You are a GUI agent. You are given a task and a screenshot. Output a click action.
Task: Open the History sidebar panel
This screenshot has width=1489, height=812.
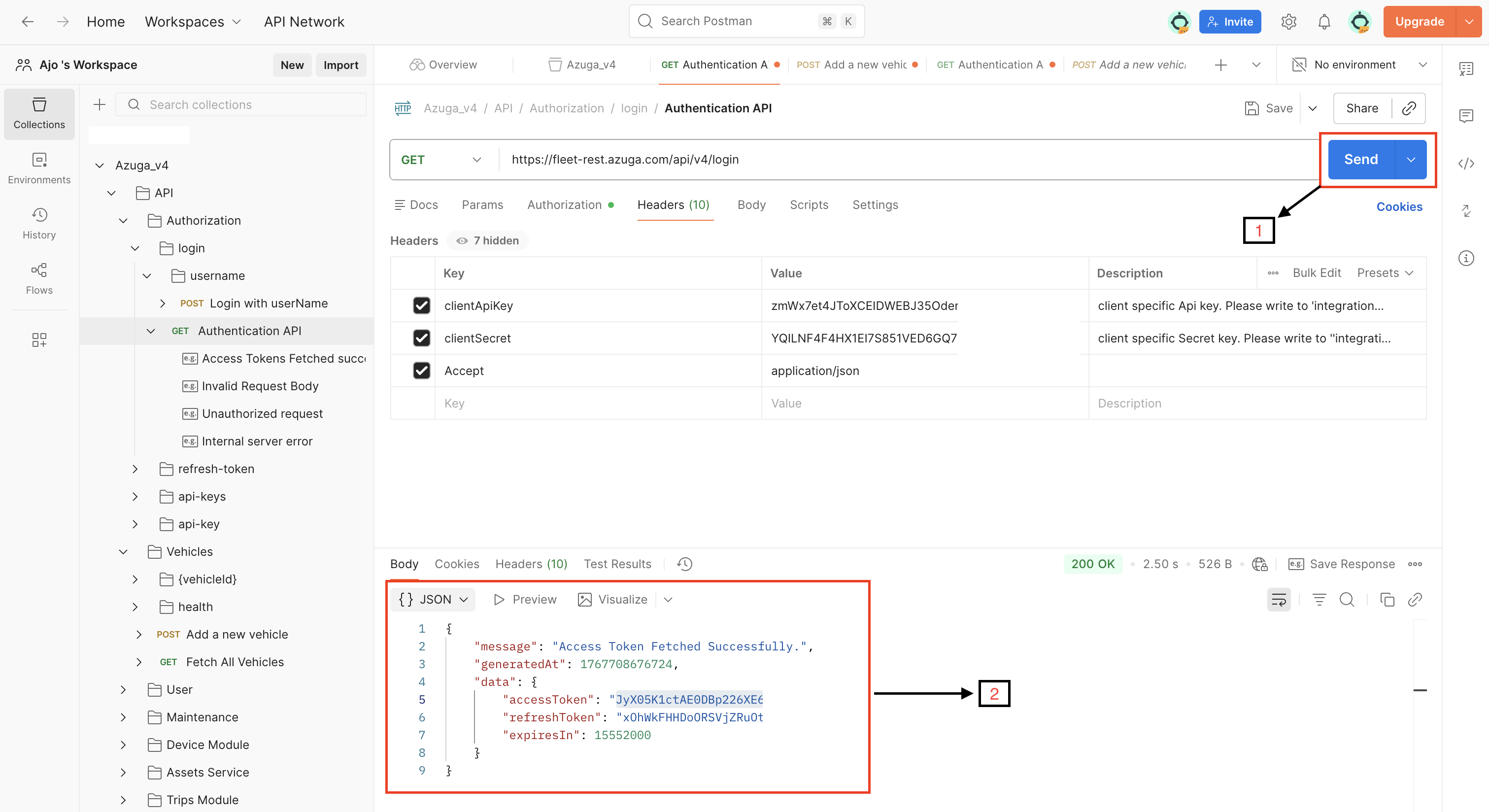coord(39,223)
